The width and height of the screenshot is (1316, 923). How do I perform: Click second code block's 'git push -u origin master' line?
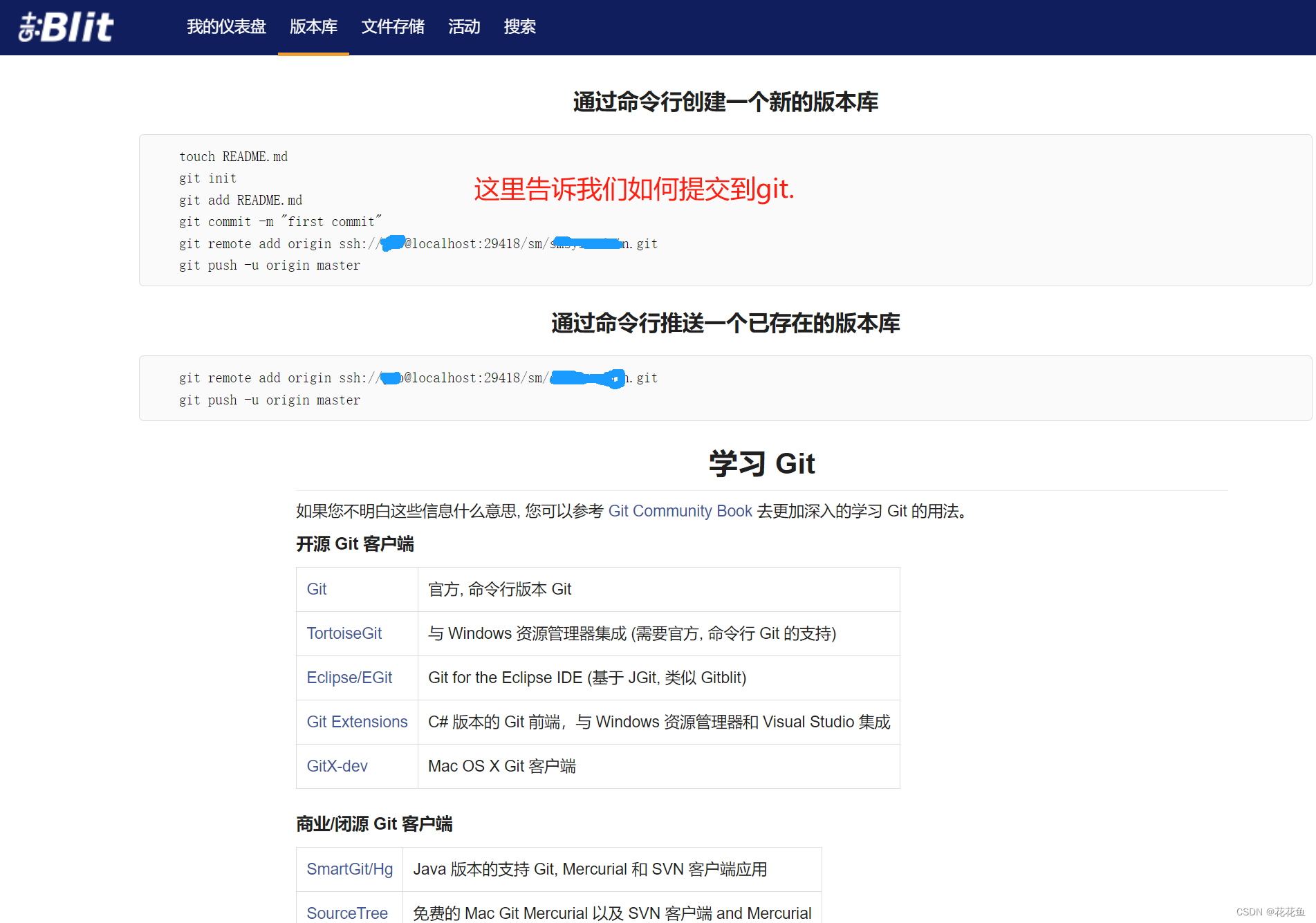coord(270,400)
